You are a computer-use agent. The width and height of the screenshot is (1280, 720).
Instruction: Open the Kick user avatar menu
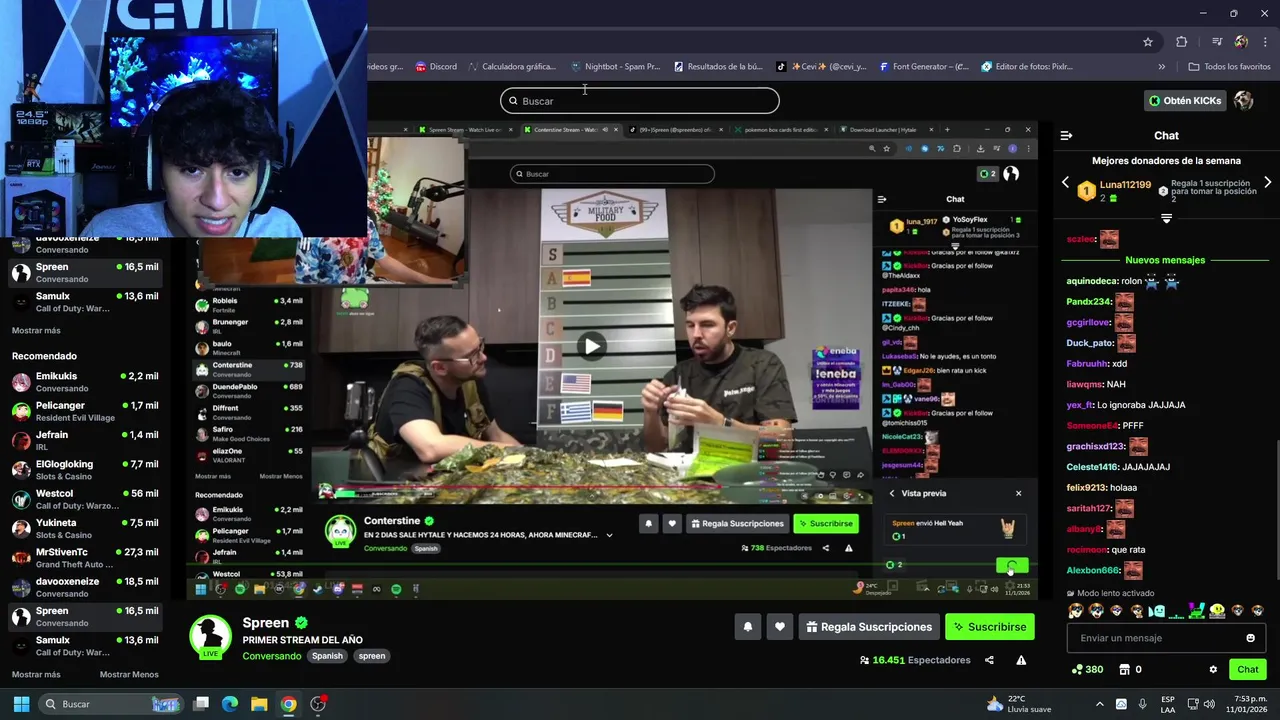(x=1244, y=100)
